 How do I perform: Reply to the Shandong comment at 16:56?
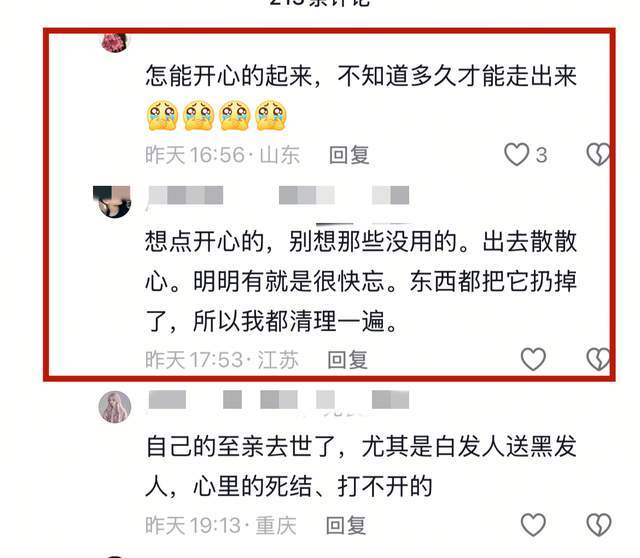349,155
